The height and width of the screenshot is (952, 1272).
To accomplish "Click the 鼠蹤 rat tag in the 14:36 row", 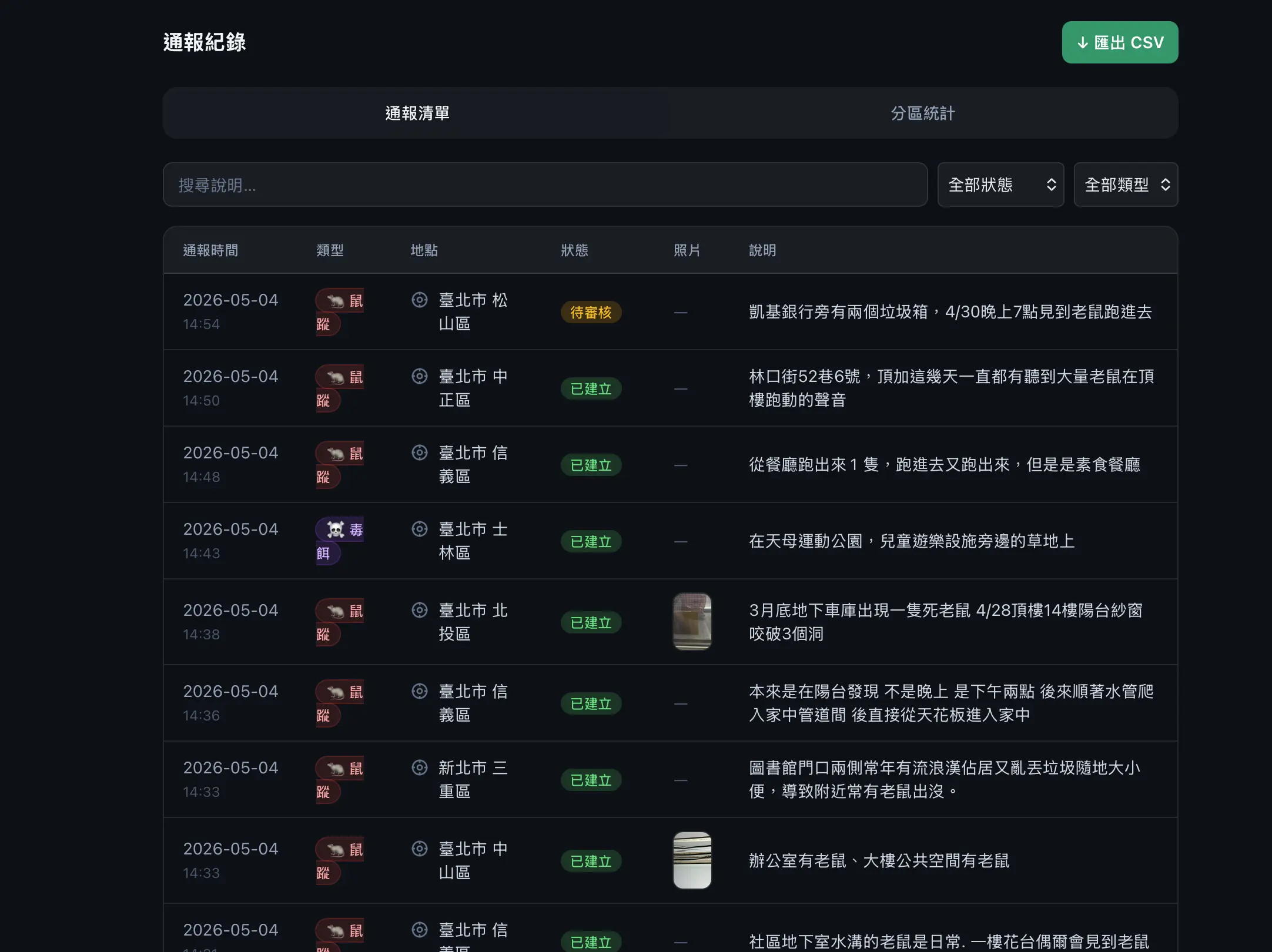I will coord(340,703).
